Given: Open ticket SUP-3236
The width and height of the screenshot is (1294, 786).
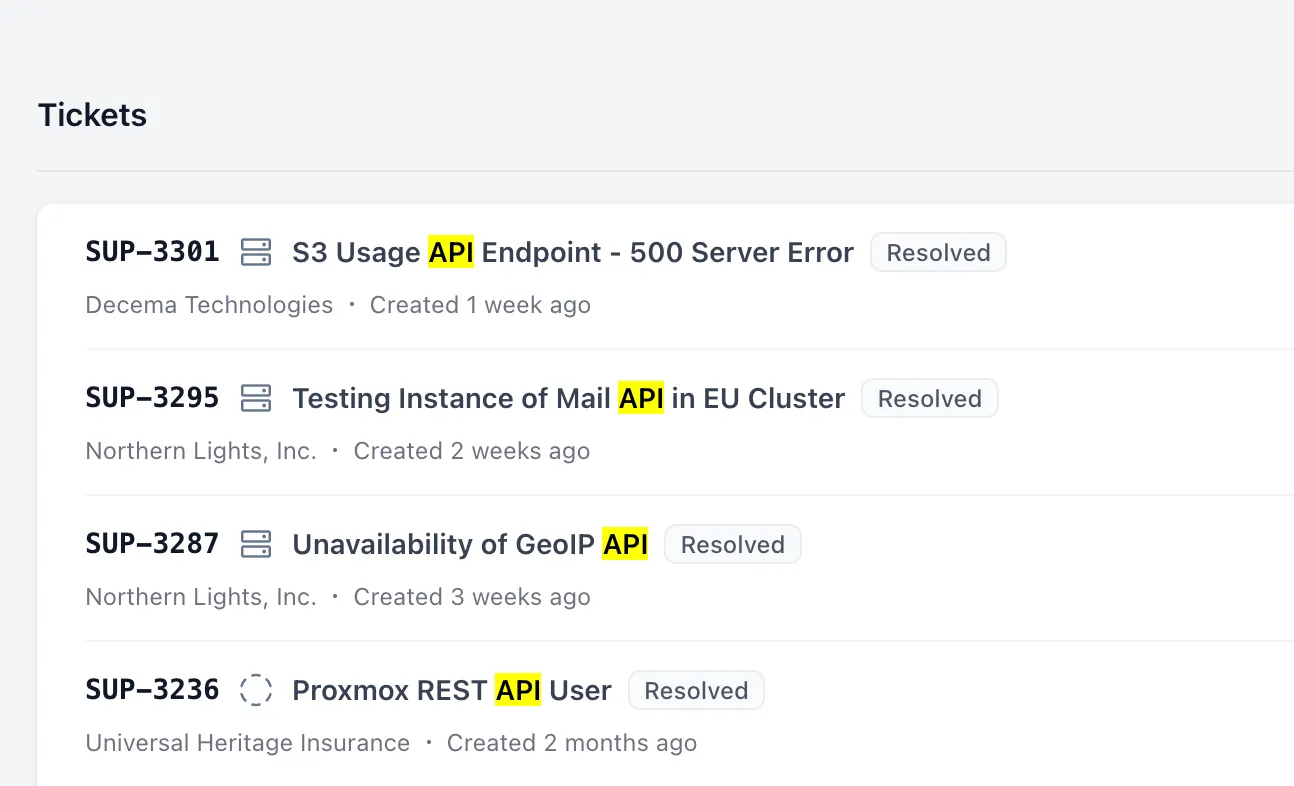Looking at the screenshot, I should [x=152, y=690].
